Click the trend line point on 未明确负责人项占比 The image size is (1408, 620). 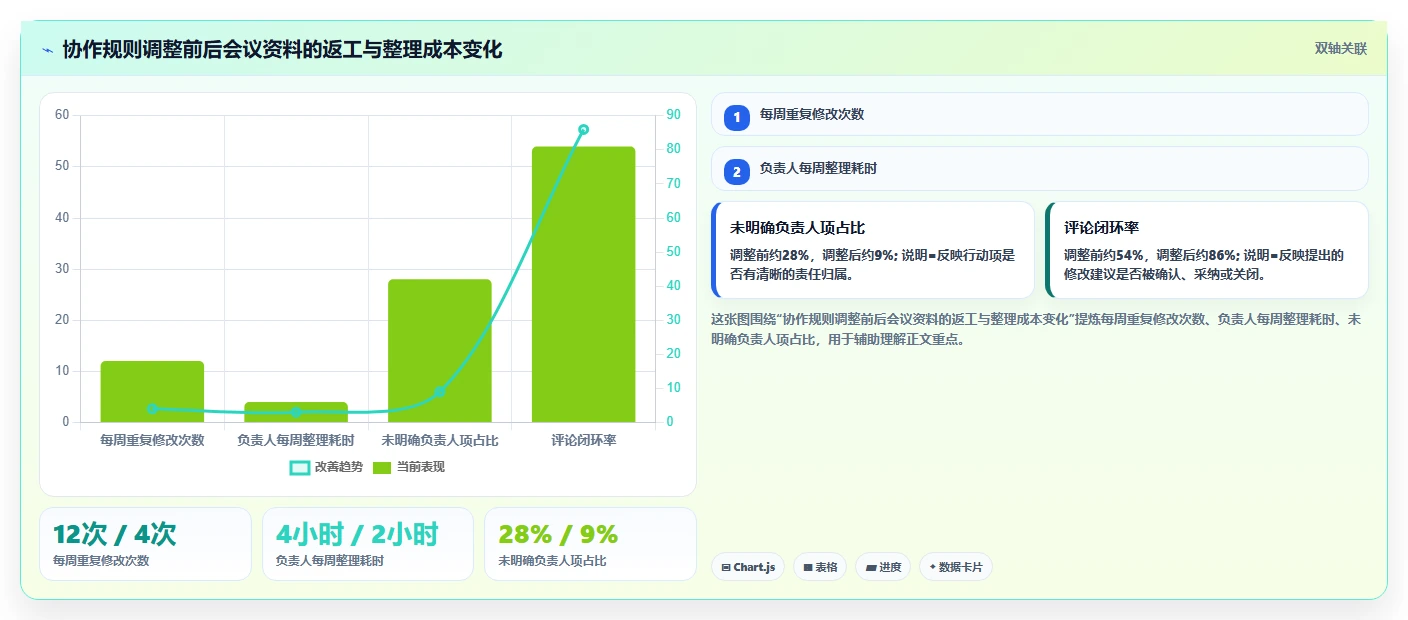point(440,391)
